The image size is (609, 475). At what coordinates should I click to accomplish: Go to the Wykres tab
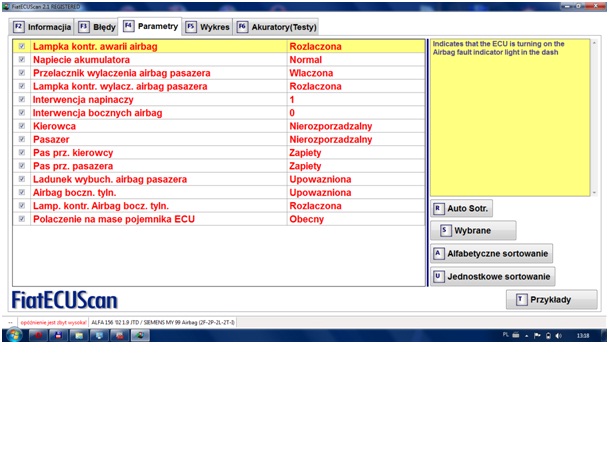pyautogui.click(x=207, y=27)
